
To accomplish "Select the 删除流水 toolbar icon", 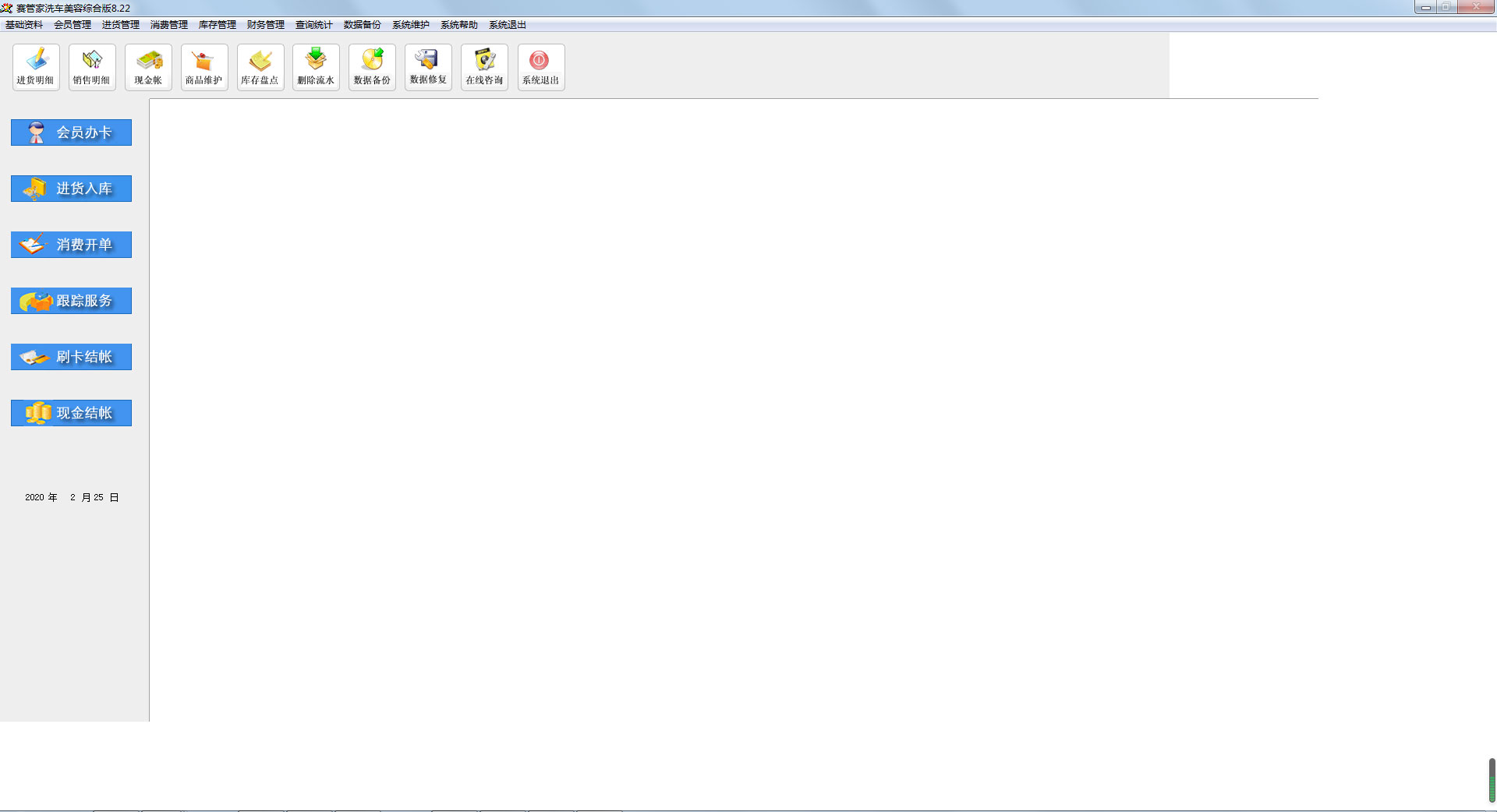I will (x=316, y=67).
